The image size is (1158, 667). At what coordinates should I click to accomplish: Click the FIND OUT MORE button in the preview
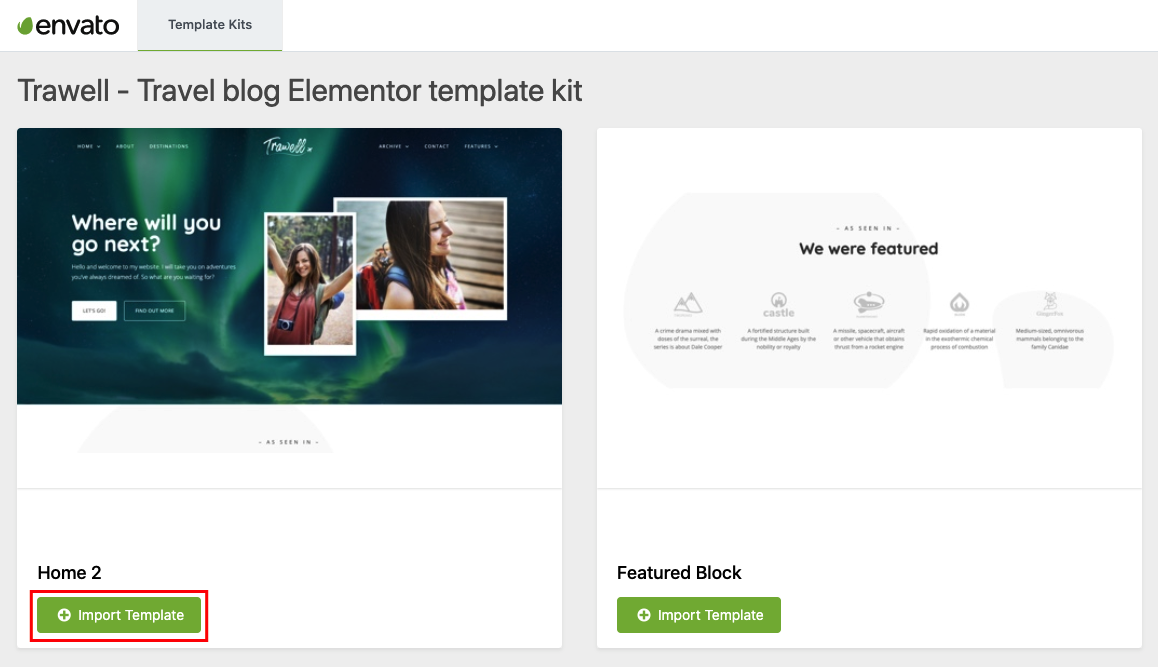155,310
